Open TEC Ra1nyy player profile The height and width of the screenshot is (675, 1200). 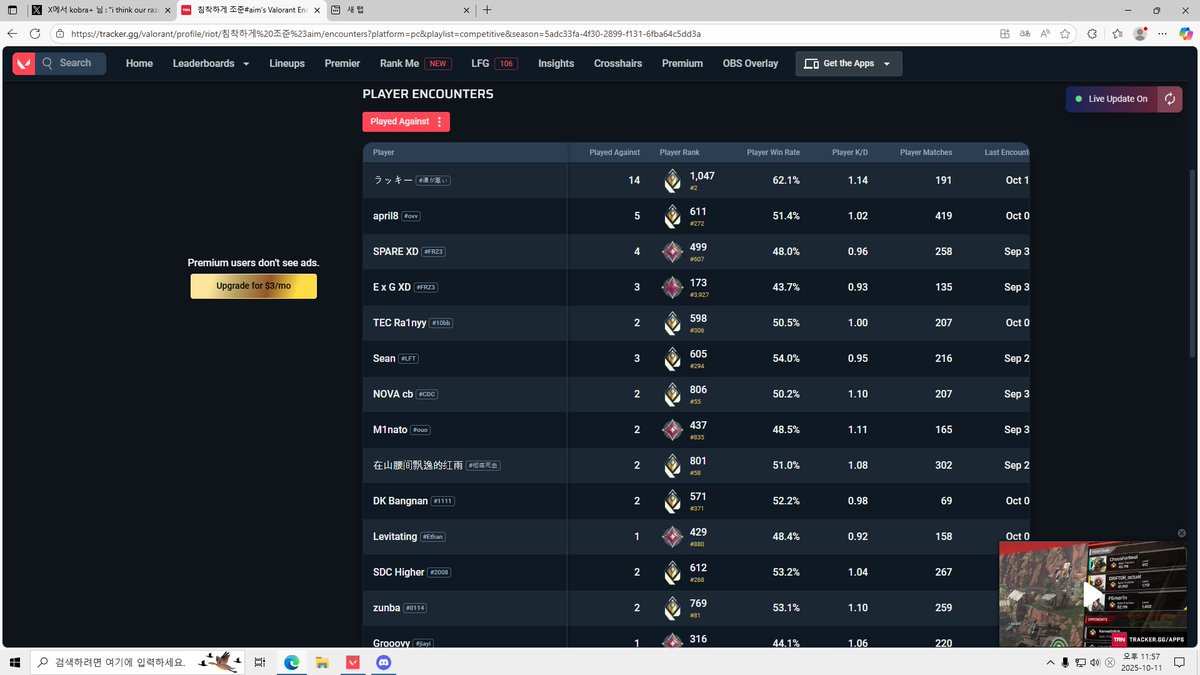pos(399,323)
